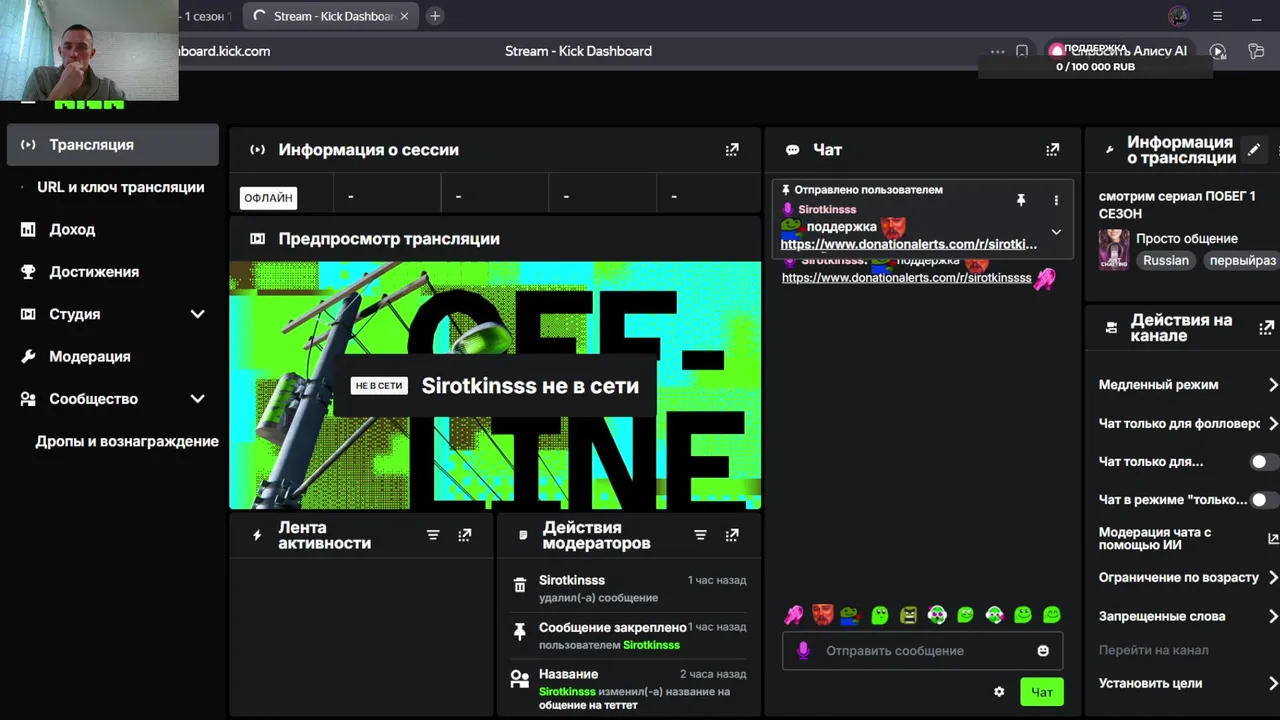Click Перейти на канал link

click(1153, 650)
